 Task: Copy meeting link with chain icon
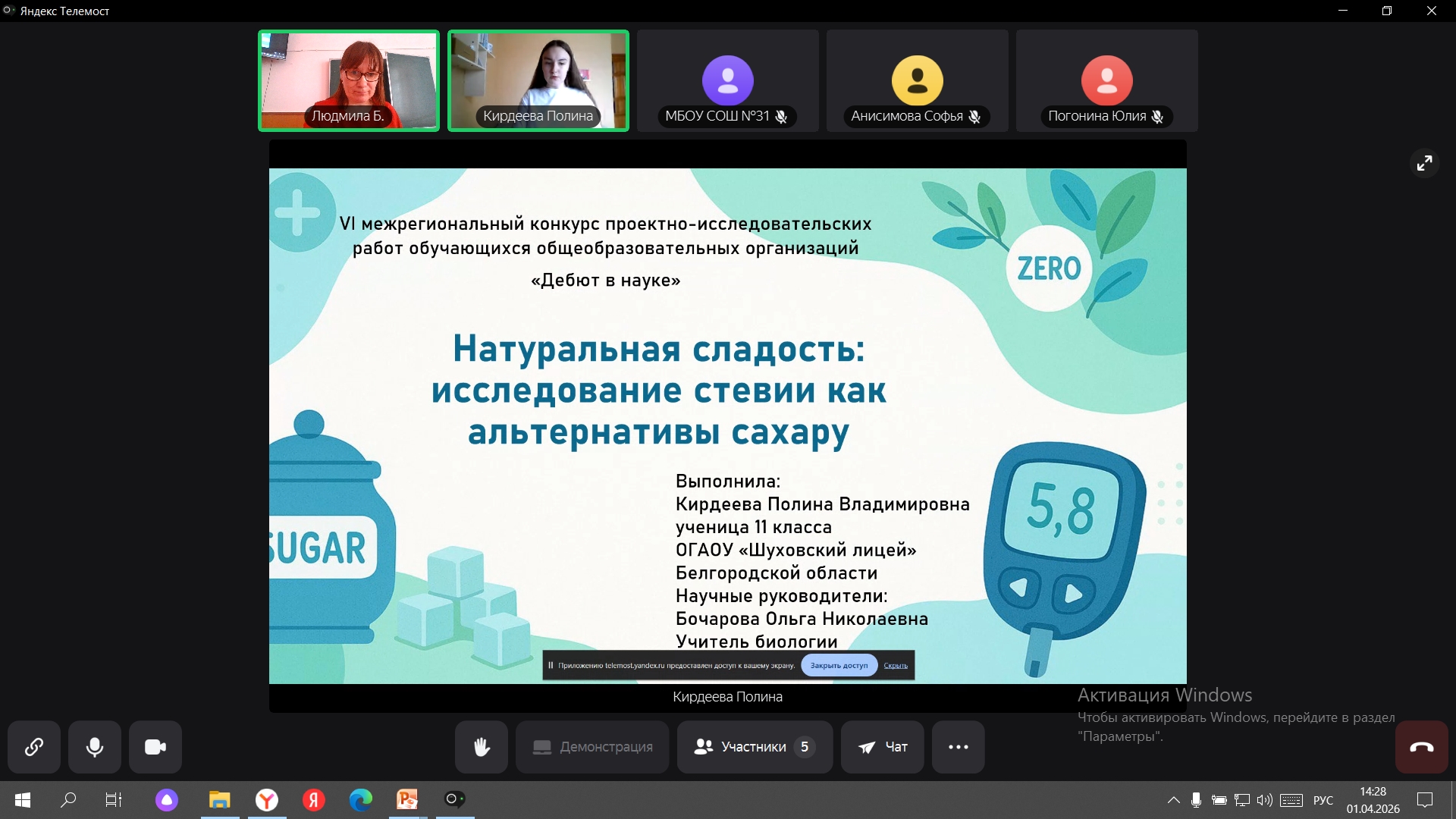click(x=34, y=747)
